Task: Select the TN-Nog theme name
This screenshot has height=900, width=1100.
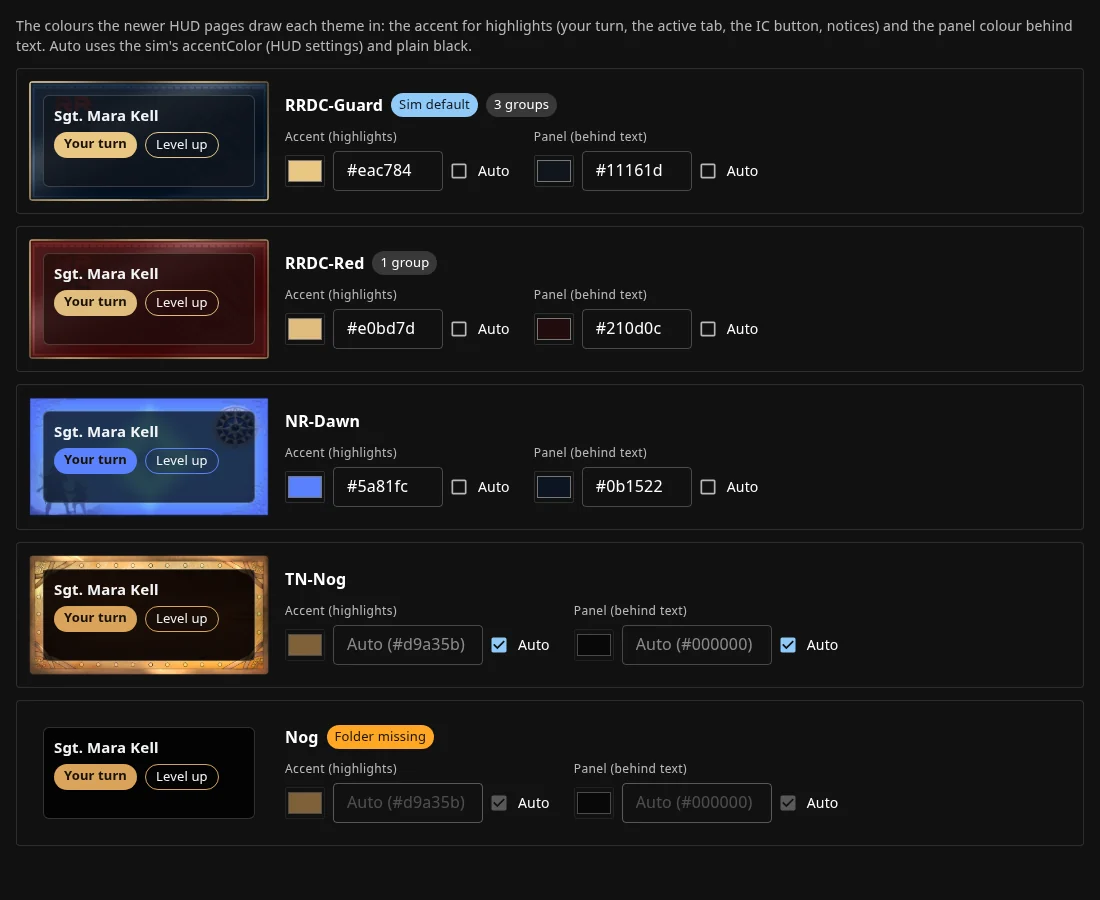Action: (316, 579)
